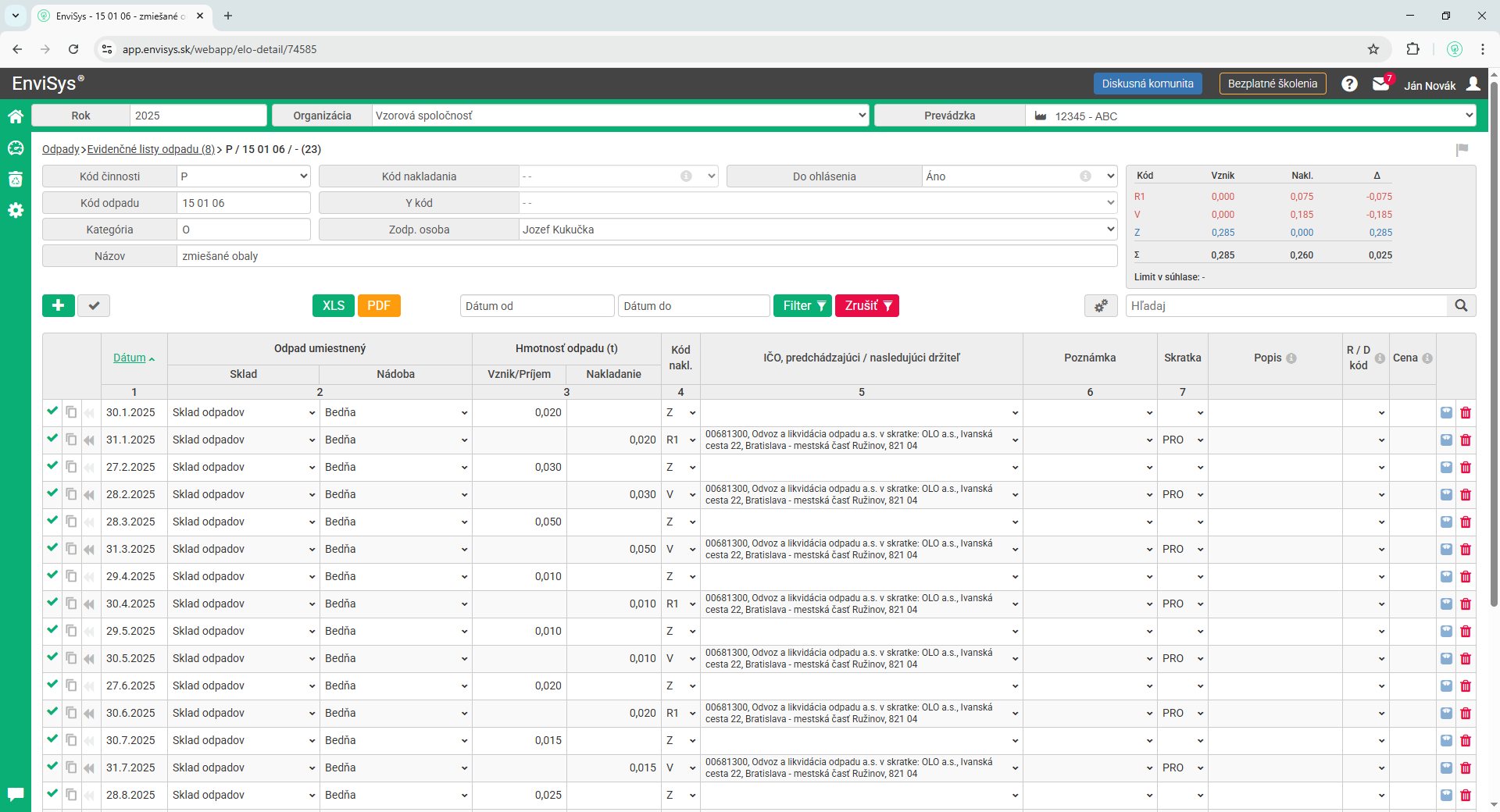Click the help question mark icon
The width and height of the screenshot is (1500, 812).
click(x=1349, y=84)
